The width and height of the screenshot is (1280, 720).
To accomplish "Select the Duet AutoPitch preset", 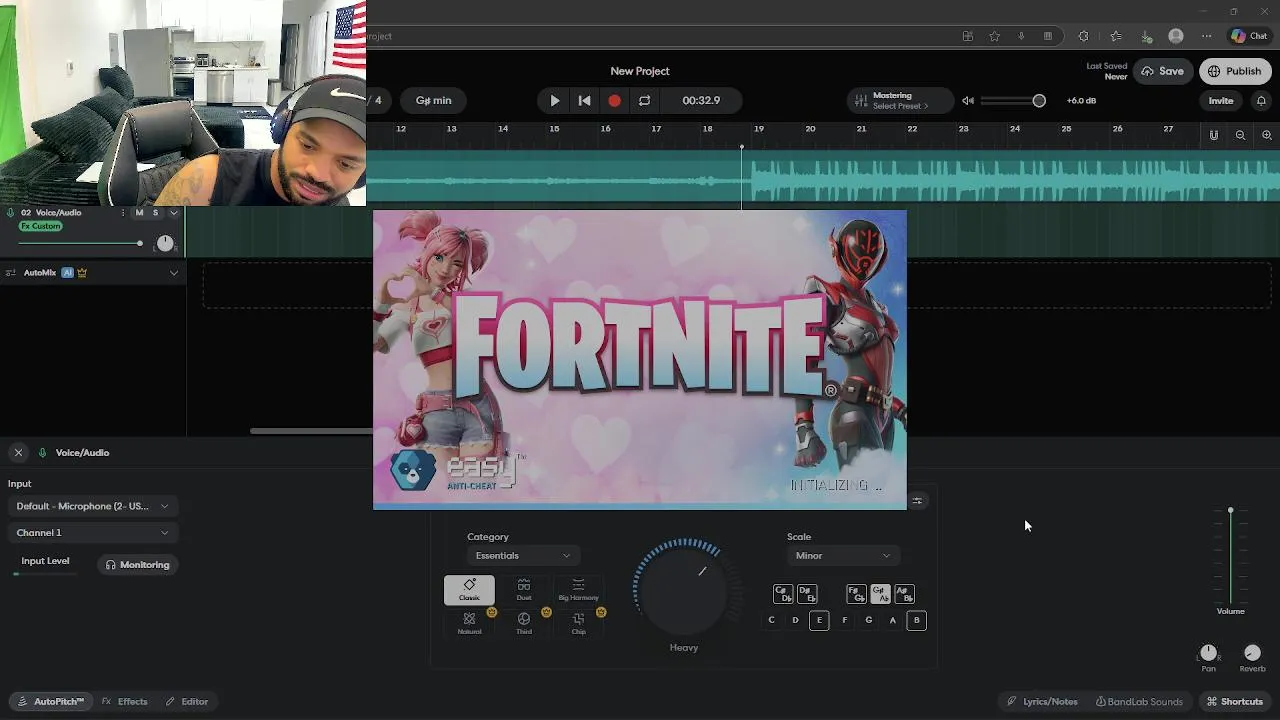I will point(524,590).
